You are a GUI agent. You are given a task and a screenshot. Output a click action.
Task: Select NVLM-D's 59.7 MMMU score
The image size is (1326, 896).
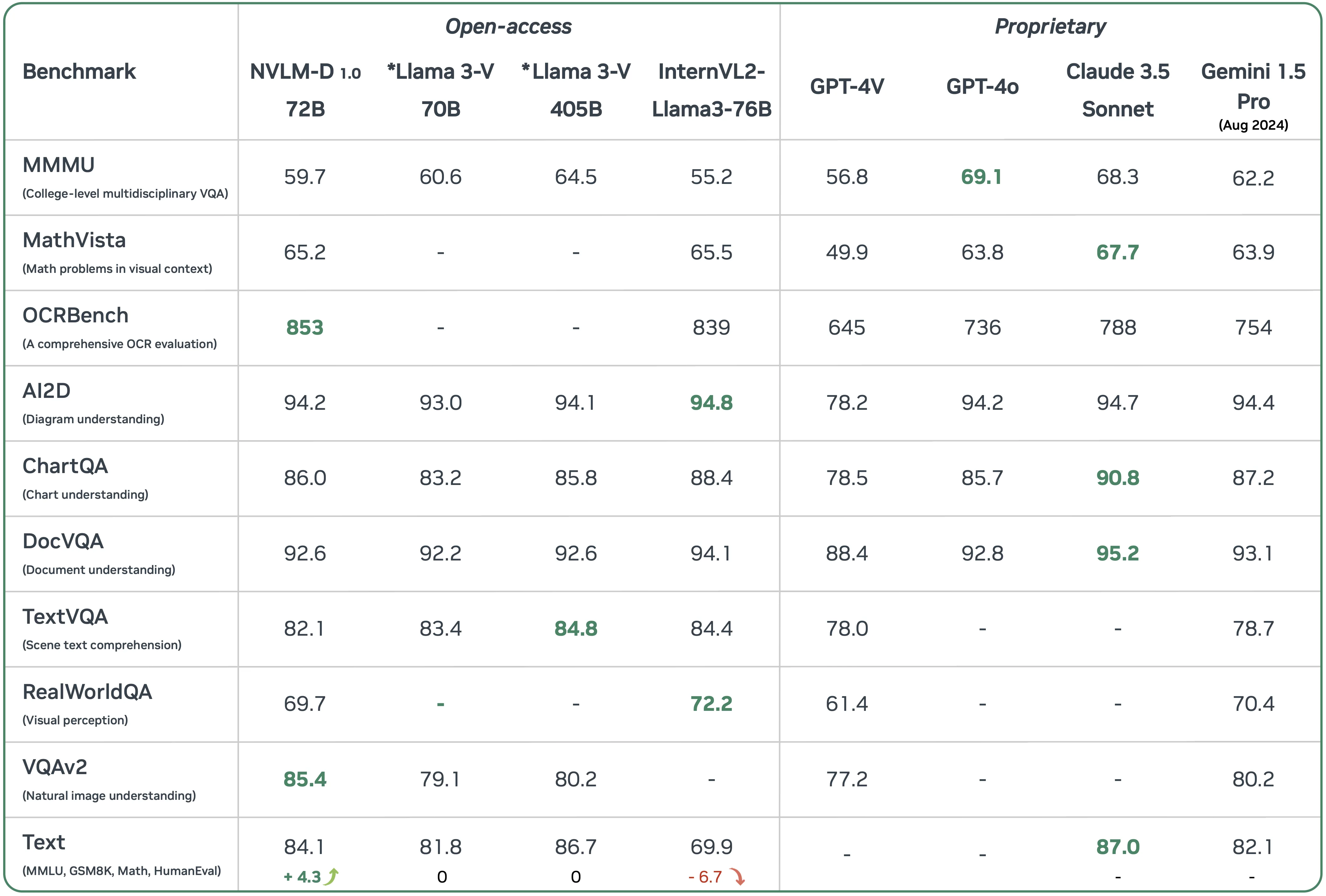click(x=305, y=177)
